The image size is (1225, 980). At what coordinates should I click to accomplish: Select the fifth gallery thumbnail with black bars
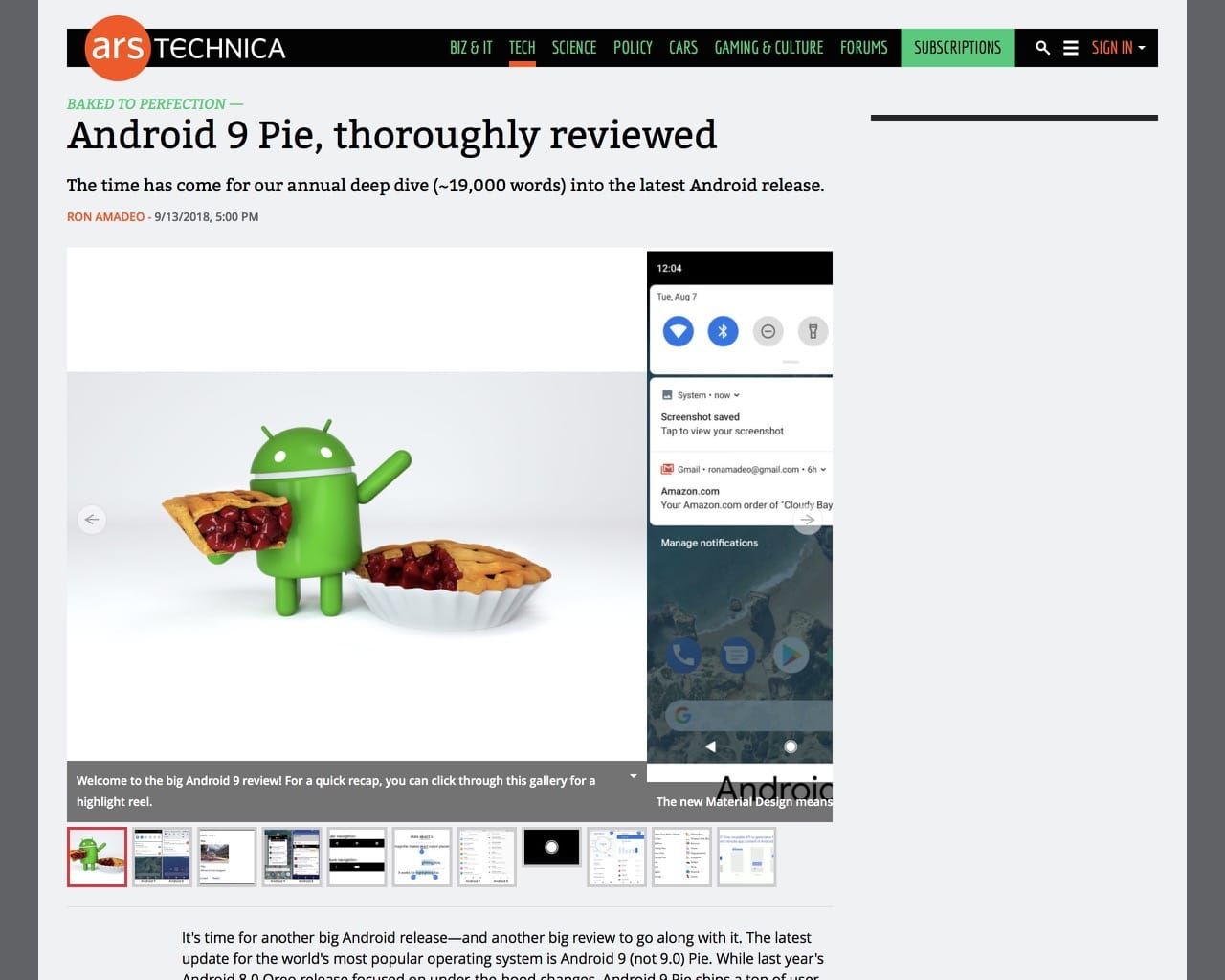[x=357, y=857]
